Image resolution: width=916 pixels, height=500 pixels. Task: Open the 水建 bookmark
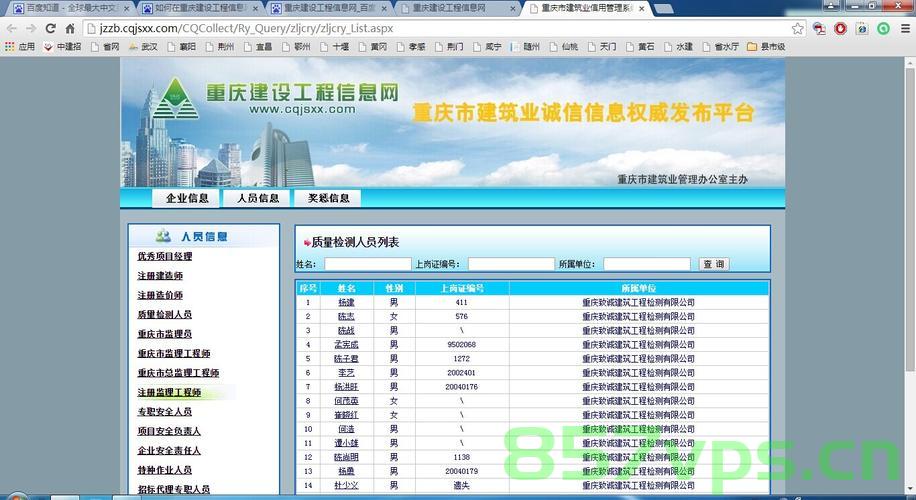pyautogui.click(x=678, y=47)
